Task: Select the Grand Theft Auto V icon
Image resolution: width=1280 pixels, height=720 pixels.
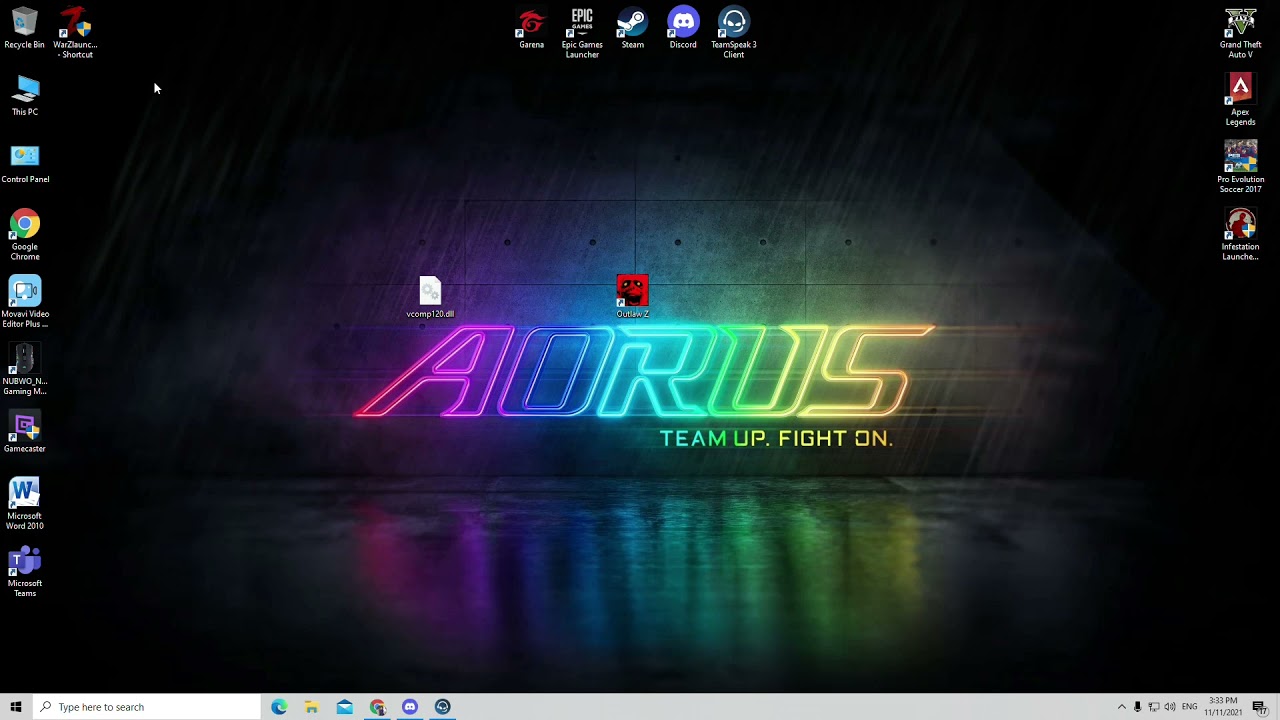Action: pos(1240,32)
